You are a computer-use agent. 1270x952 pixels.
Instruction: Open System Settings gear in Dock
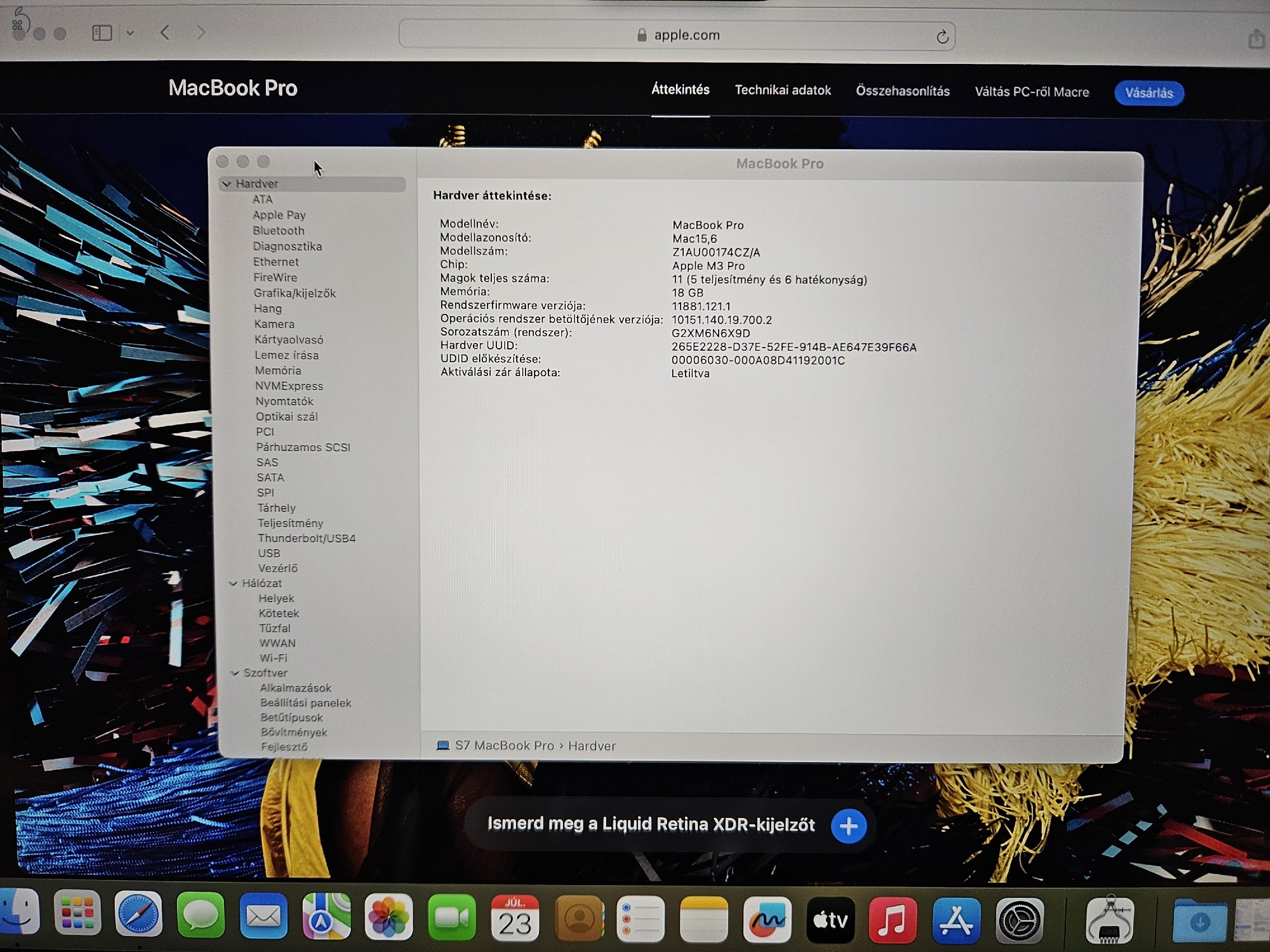(1020, 921)
